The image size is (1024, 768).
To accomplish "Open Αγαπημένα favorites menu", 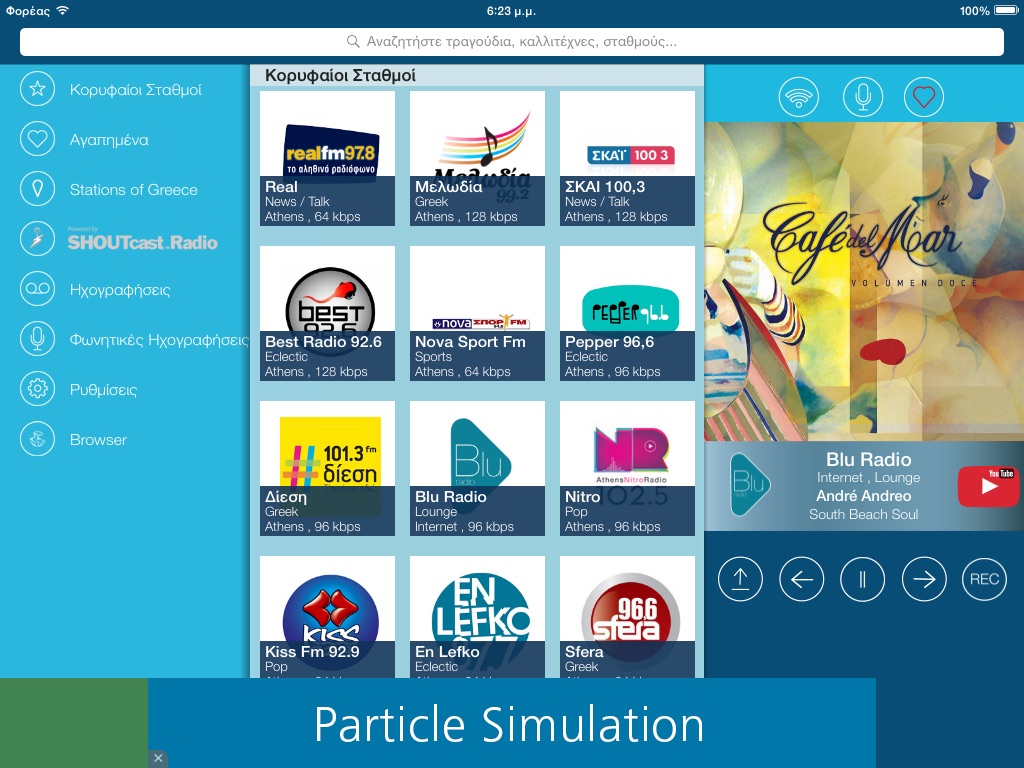I will point(109,140).
